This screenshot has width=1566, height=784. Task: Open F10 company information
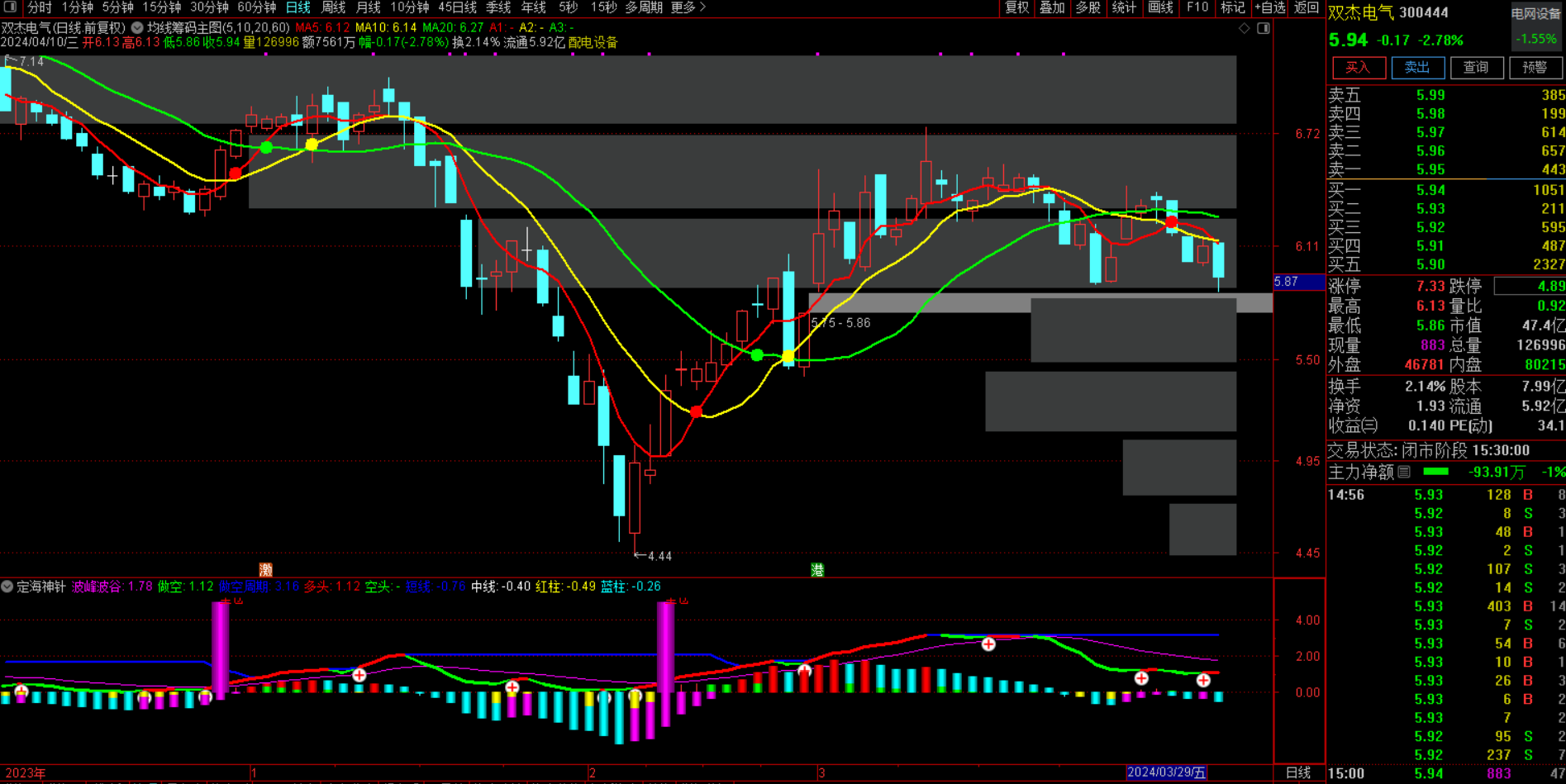click(x=1197, y=7)
